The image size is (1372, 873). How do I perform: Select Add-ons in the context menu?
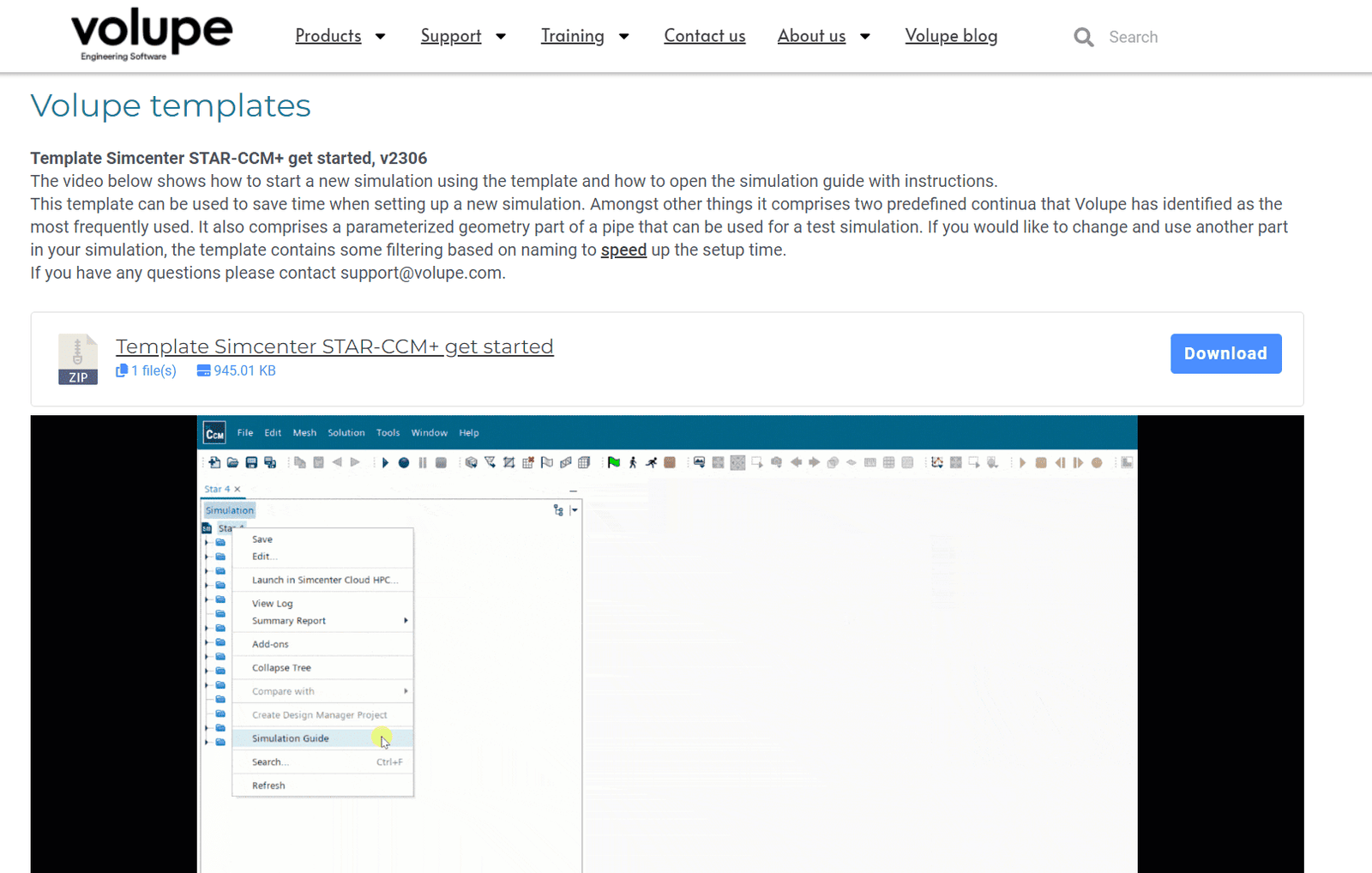pos(323,644)
